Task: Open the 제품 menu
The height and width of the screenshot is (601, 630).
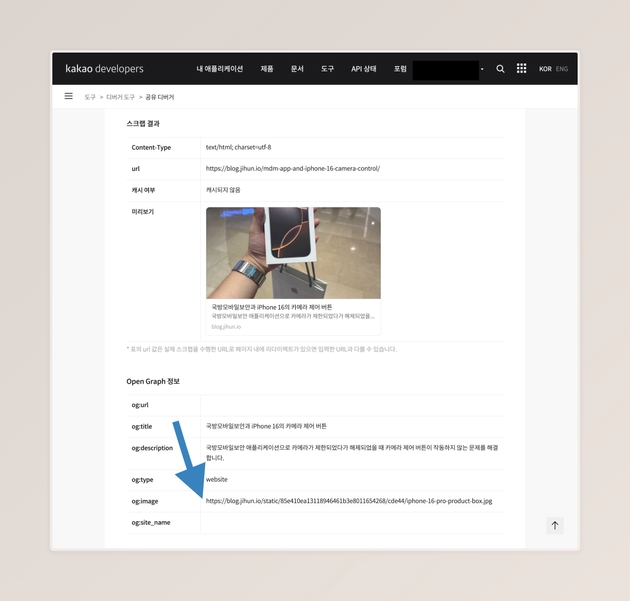Action: [x=267, y=69]
